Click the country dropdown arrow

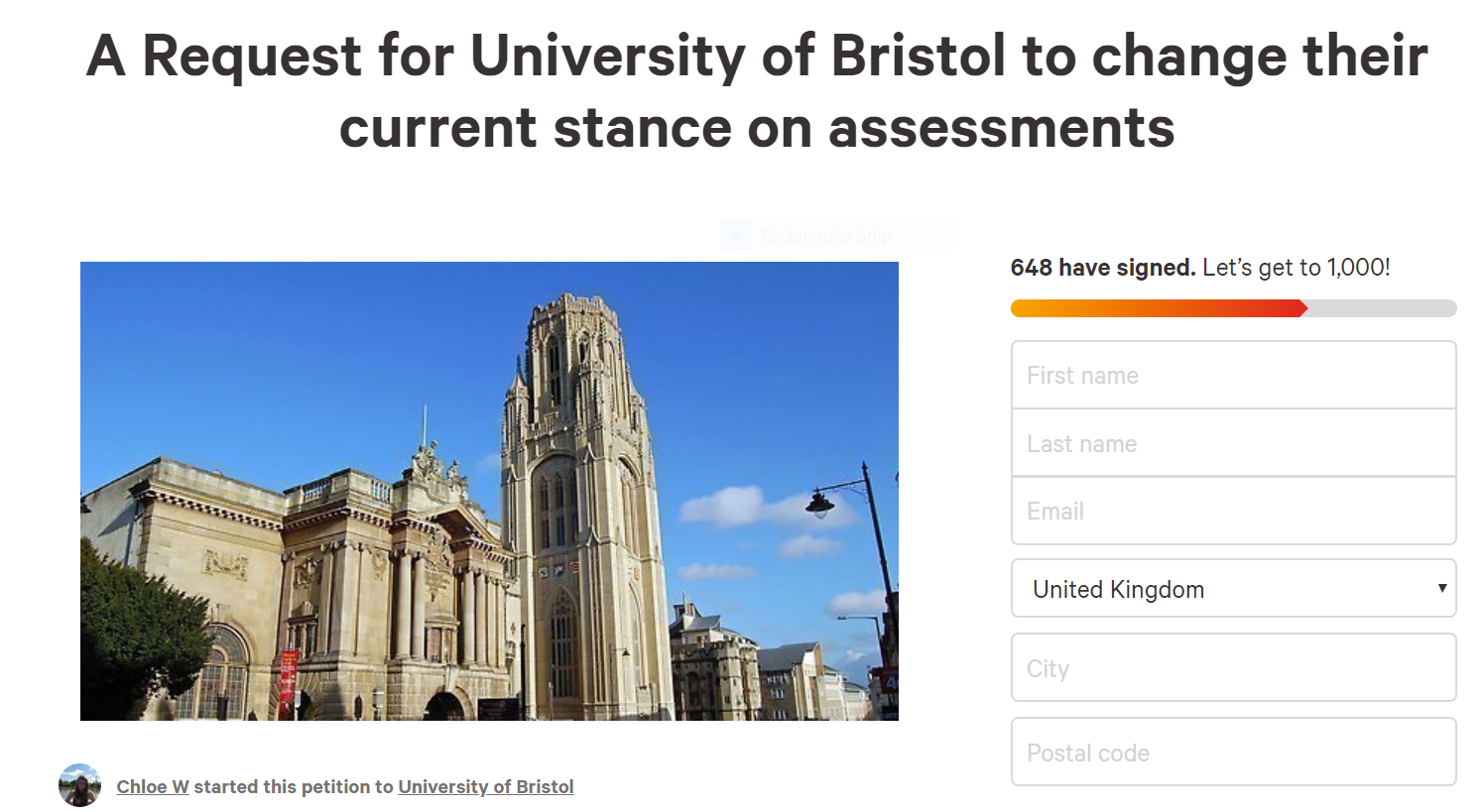pyautogui.click(x=1442, y=588)
